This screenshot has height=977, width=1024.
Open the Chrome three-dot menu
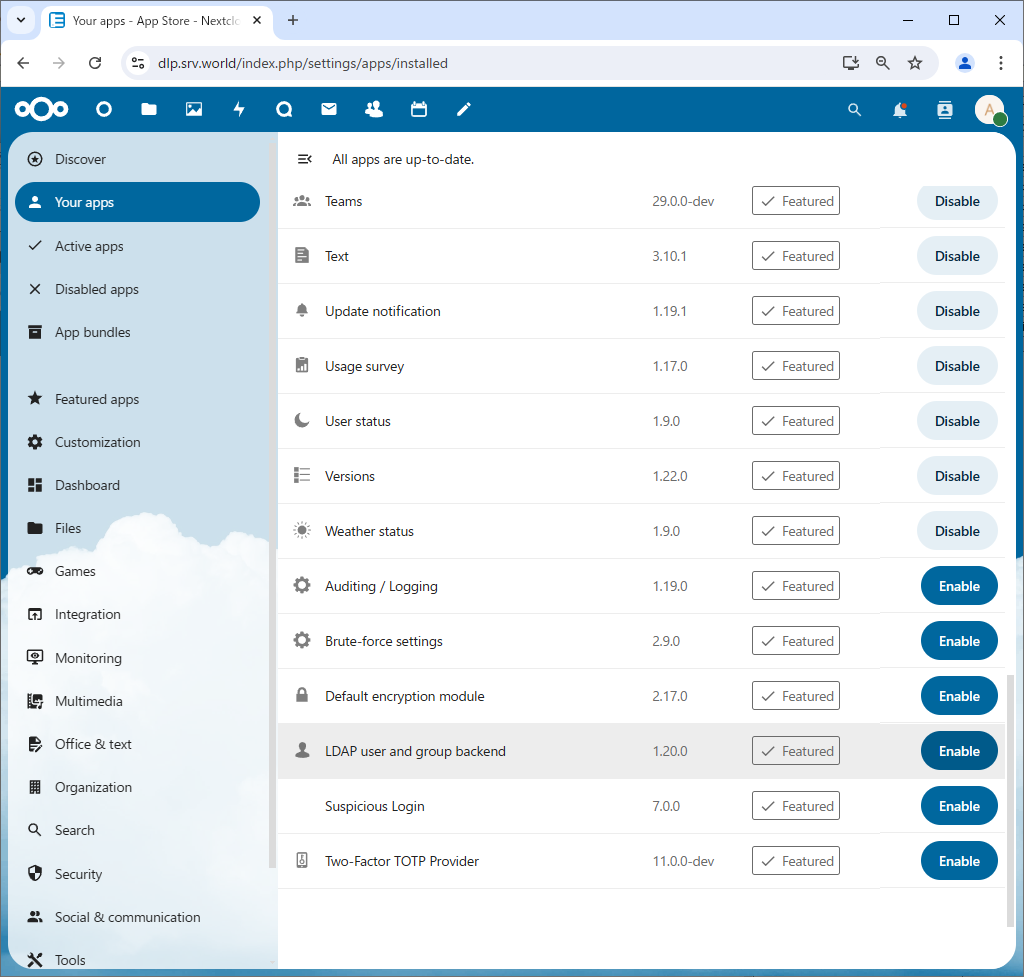pyautogui.click(x=1000, y=63)
